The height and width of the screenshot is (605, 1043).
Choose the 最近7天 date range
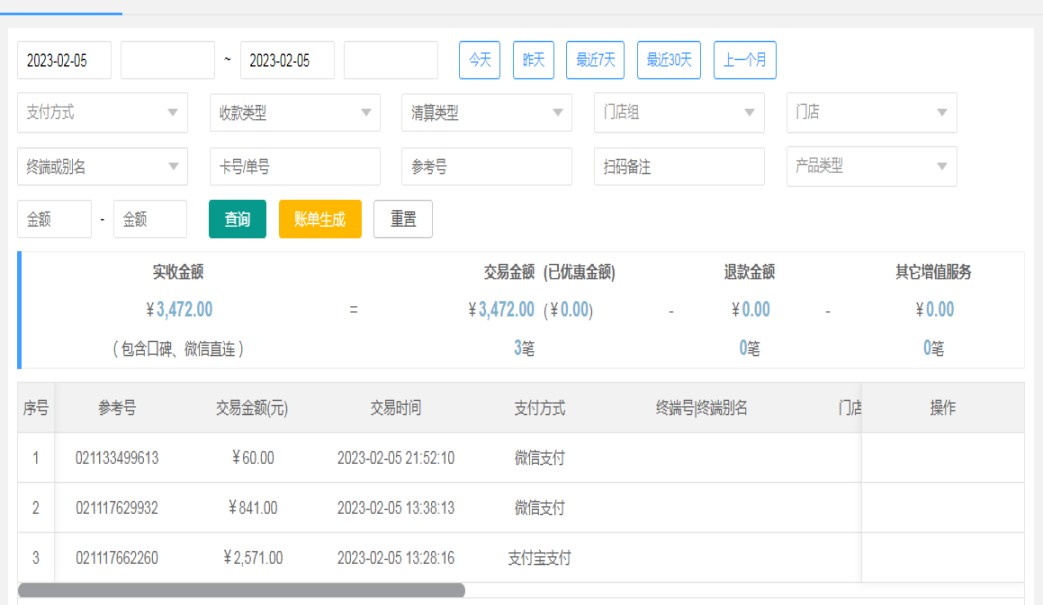595,60
